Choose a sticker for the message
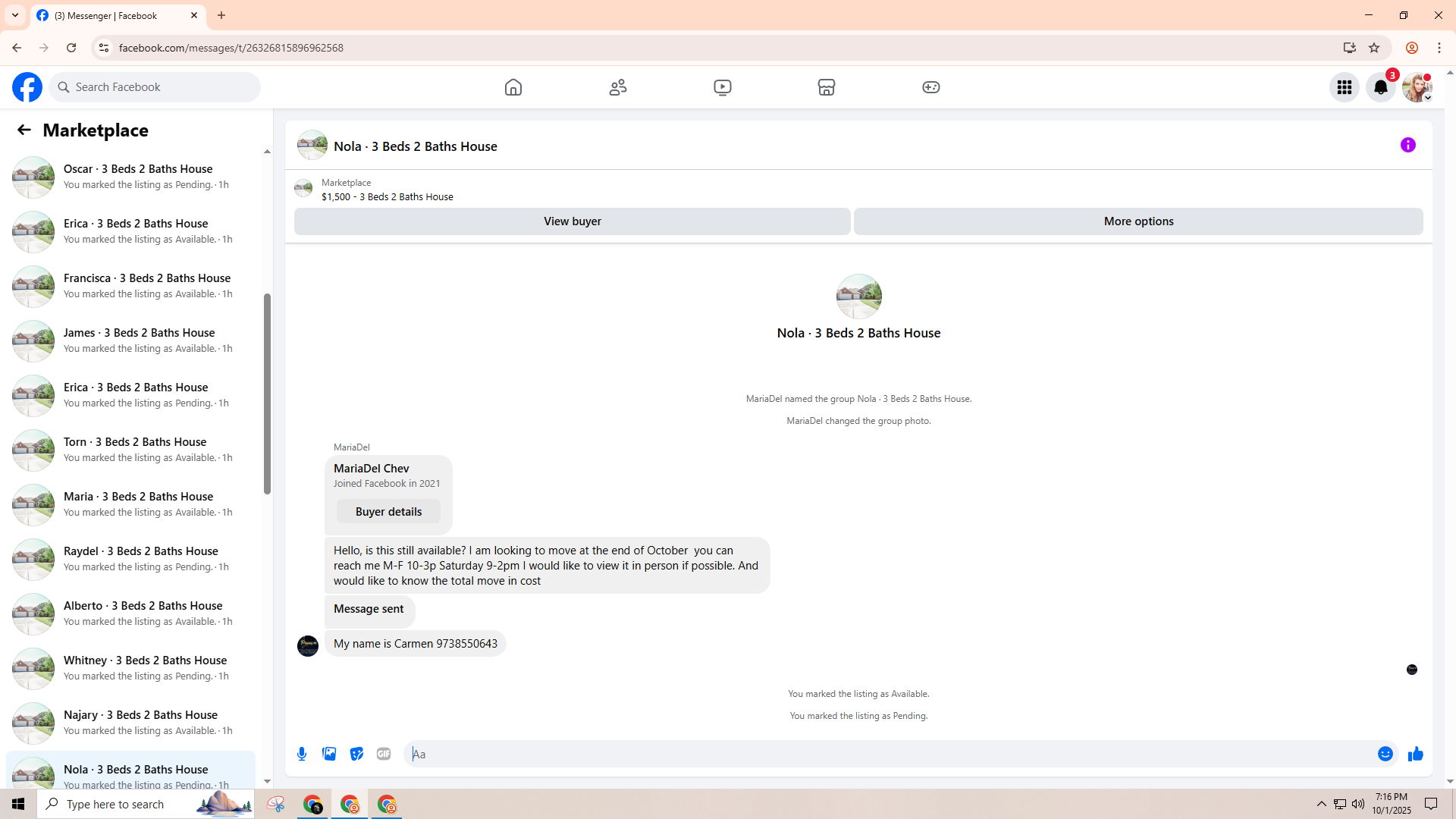This screenshot has width=1456, height=819. click(x=356, y=754)
